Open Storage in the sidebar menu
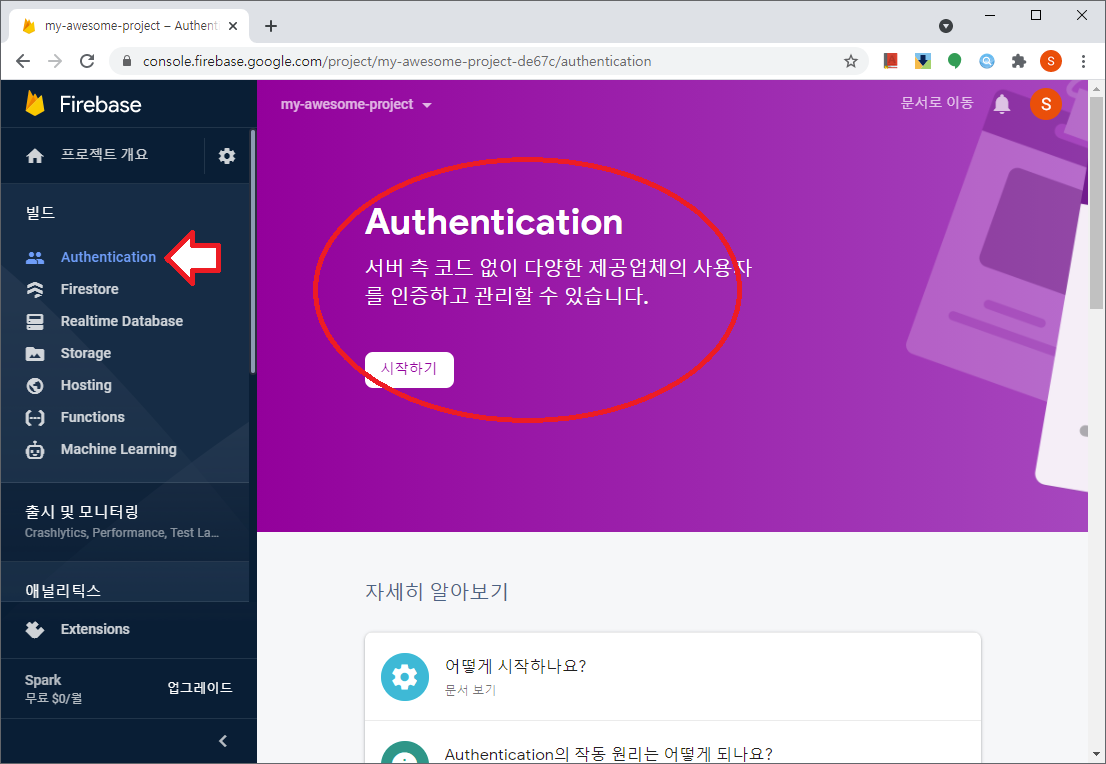The width and height of the screenshot is (1106, 764). coord(85,353)
